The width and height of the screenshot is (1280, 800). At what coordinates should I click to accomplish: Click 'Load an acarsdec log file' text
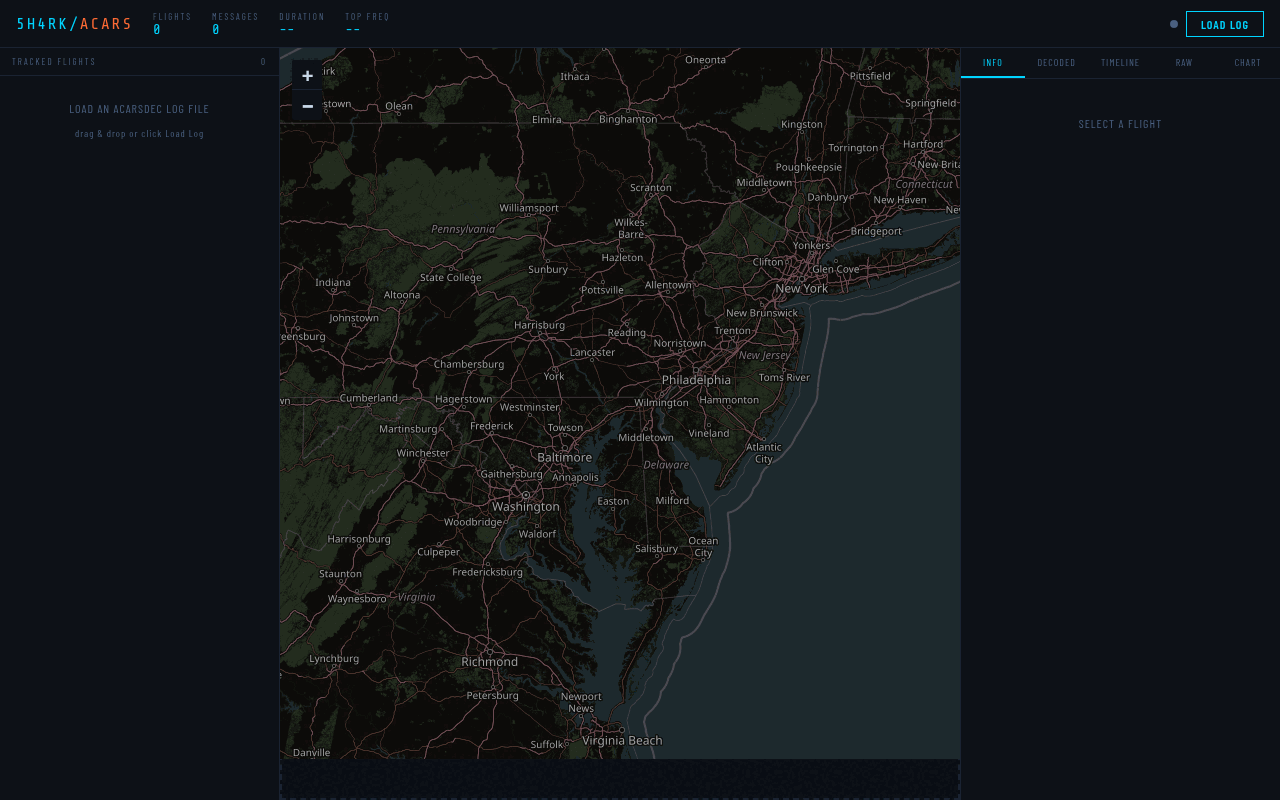(x=139, y=109)
